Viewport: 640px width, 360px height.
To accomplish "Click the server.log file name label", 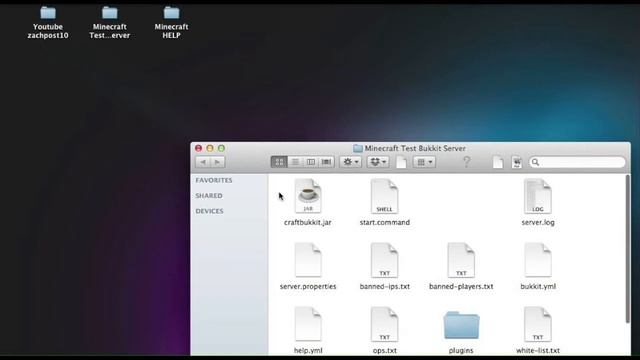I will click(538, 222).
